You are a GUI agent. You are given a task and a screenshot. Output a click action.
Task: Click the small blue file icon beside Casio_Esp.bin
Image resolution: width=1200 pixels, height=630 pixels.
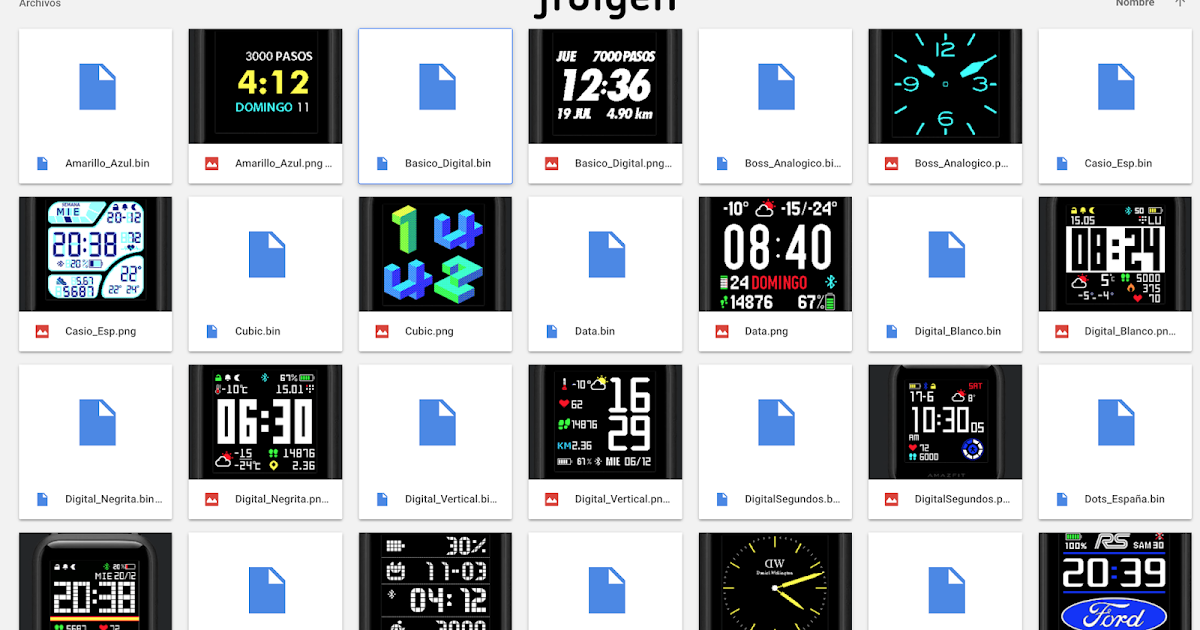click(x=1062, y=163)
